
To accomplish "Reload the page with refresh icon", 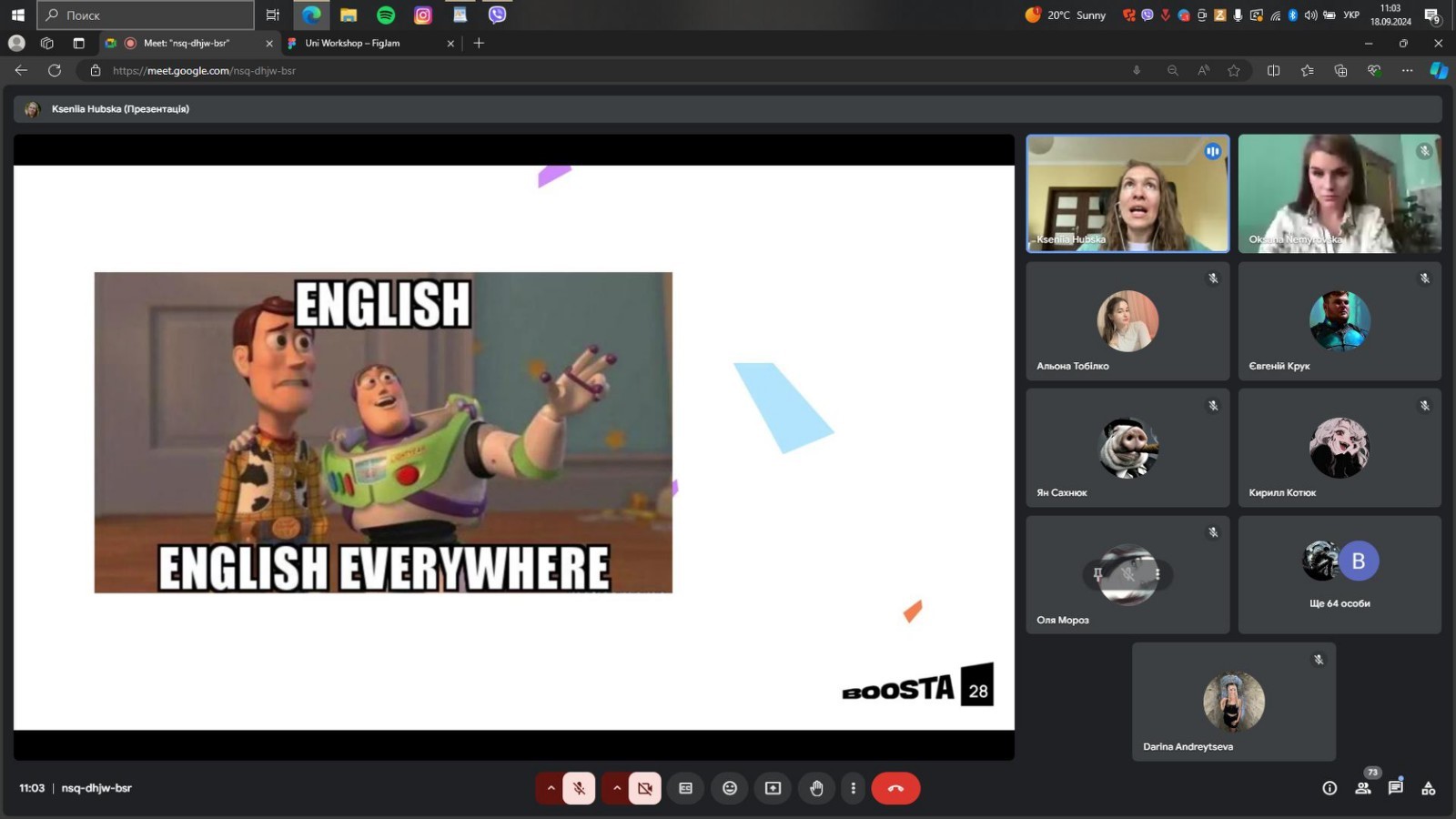I will [55, 70].
